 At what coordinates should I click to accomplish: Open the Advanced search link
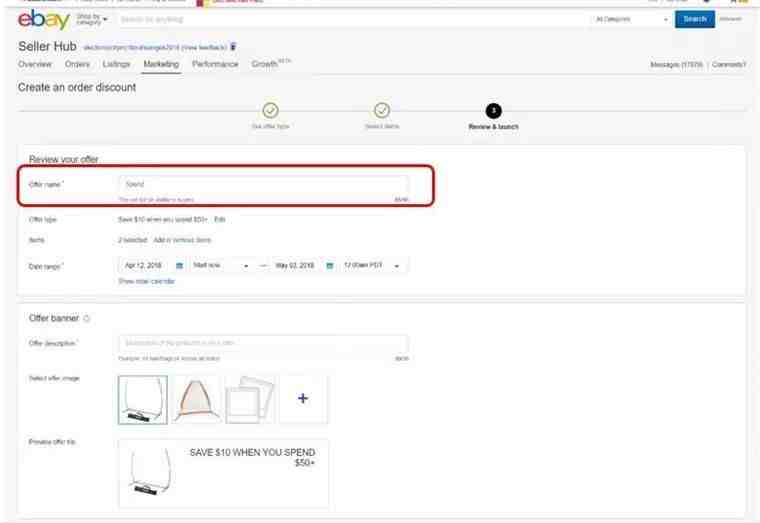(730, 19)
